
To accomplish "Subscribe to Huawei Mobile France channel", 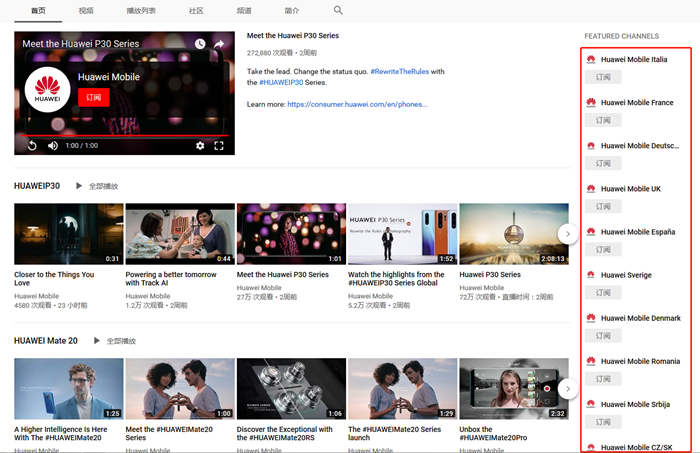I will pos(603,120).
